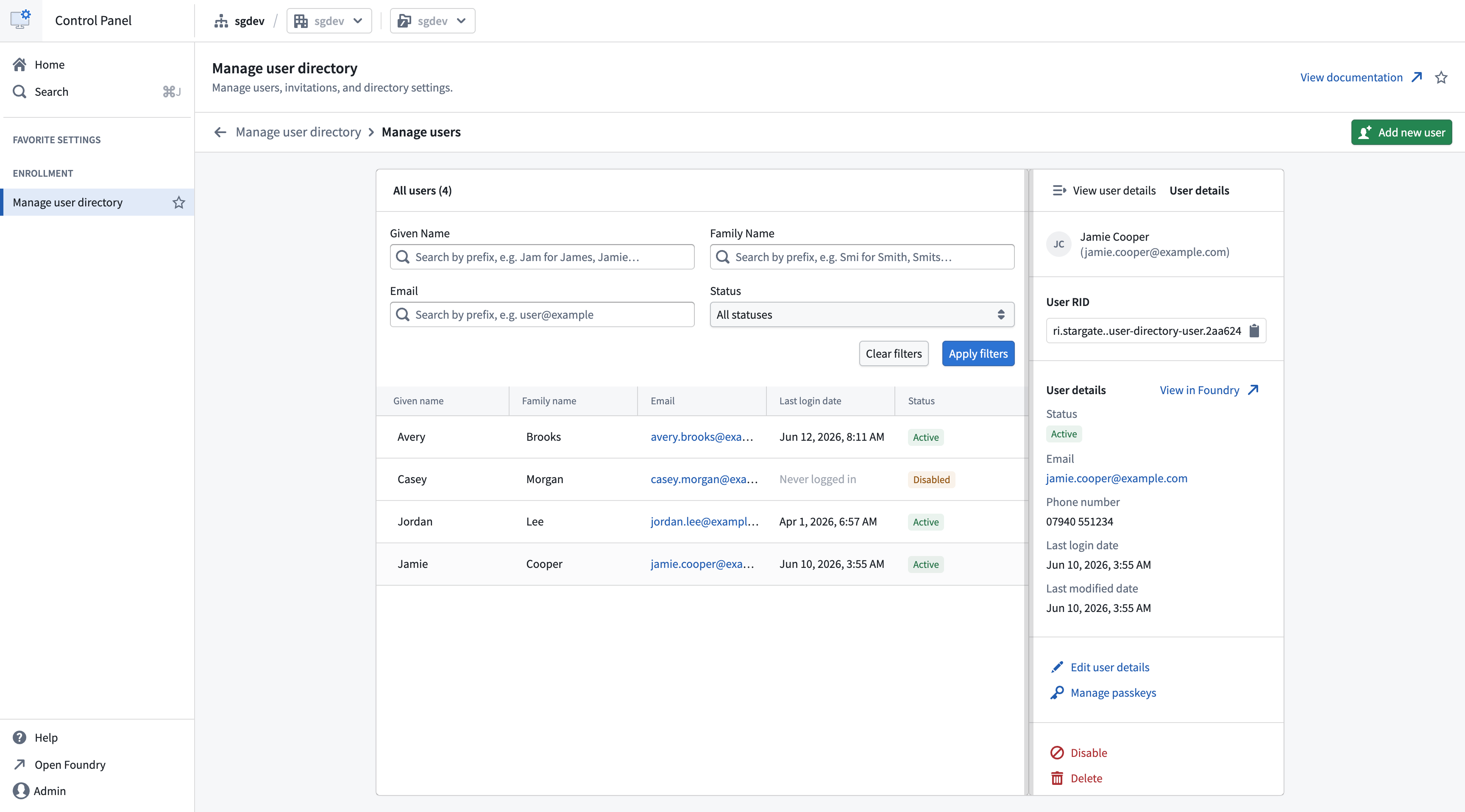Click the back arrow before Manage user directory
Image resolution: width=1465 pixels, height=812 pixels.
pos(220,132)
